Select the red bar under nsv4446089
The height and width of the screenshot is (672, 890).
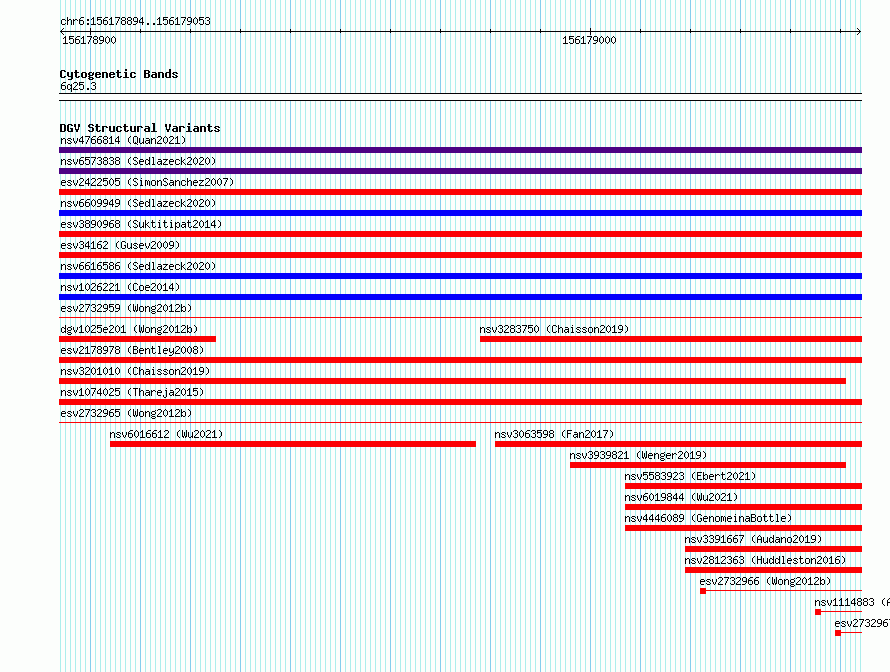pos(744,528)
